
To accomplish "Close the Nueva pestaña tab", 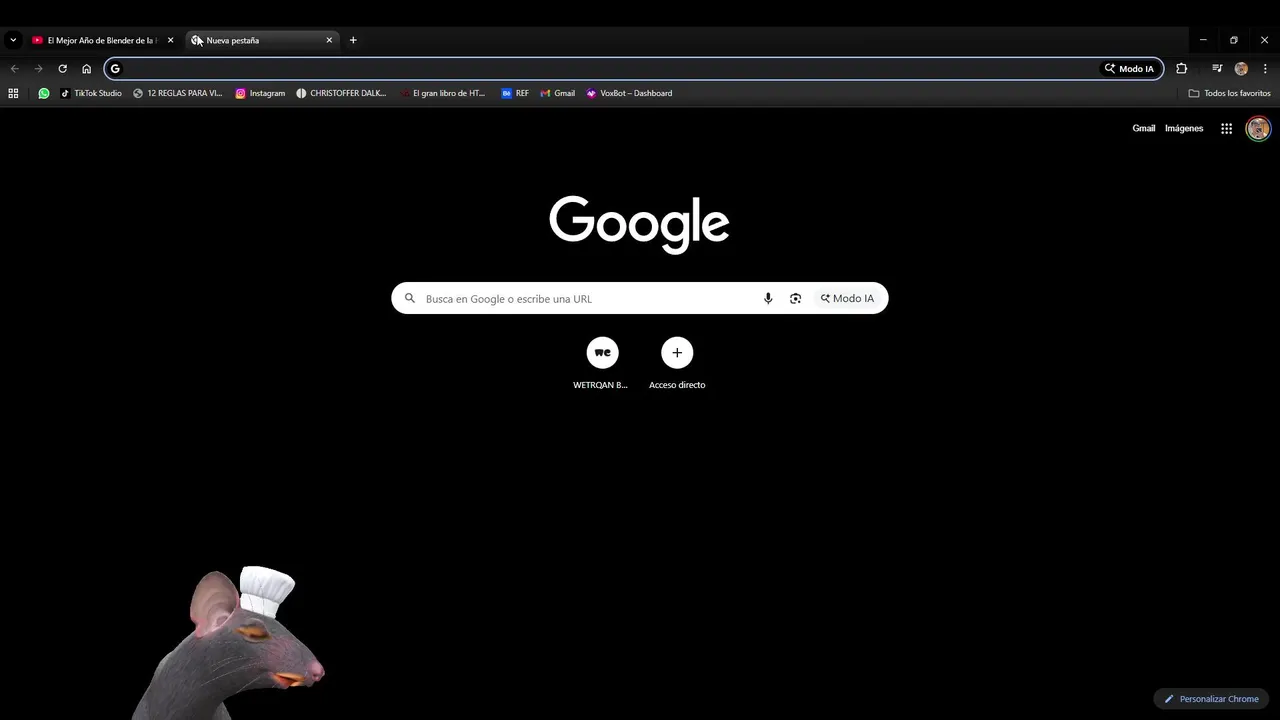I will pyautogui.click(x=329, y=40).
